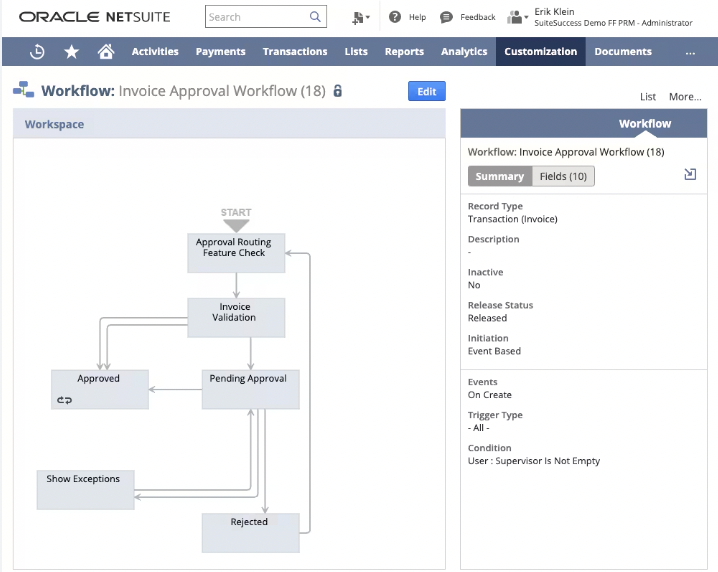Viewport: 718px width, 572px height.
Task: Click the Feedback speech bubble icon
Action: [x=446, y=17]
